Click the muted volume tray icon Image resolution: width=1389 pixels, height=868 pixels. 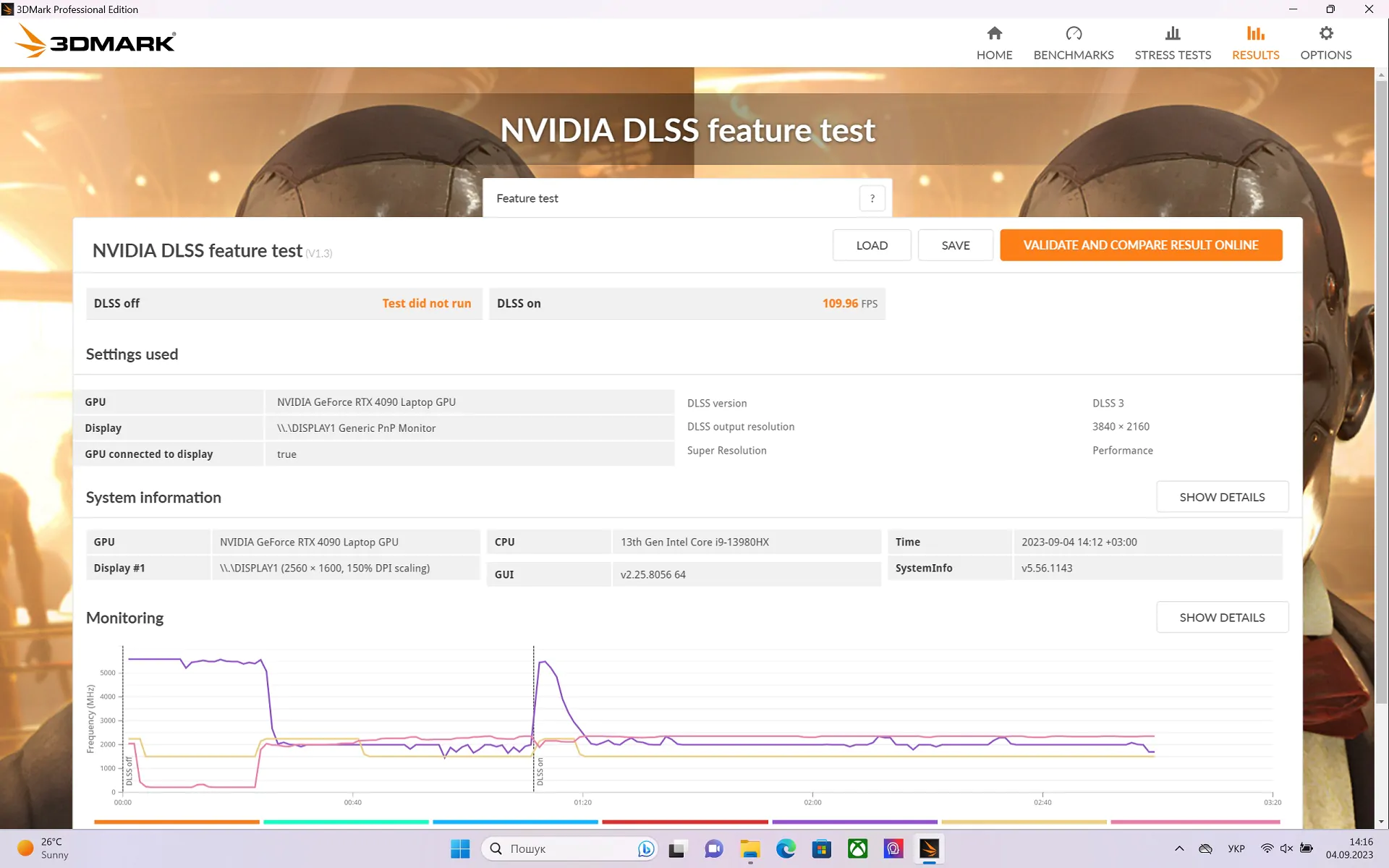(x=1286, y=848)
